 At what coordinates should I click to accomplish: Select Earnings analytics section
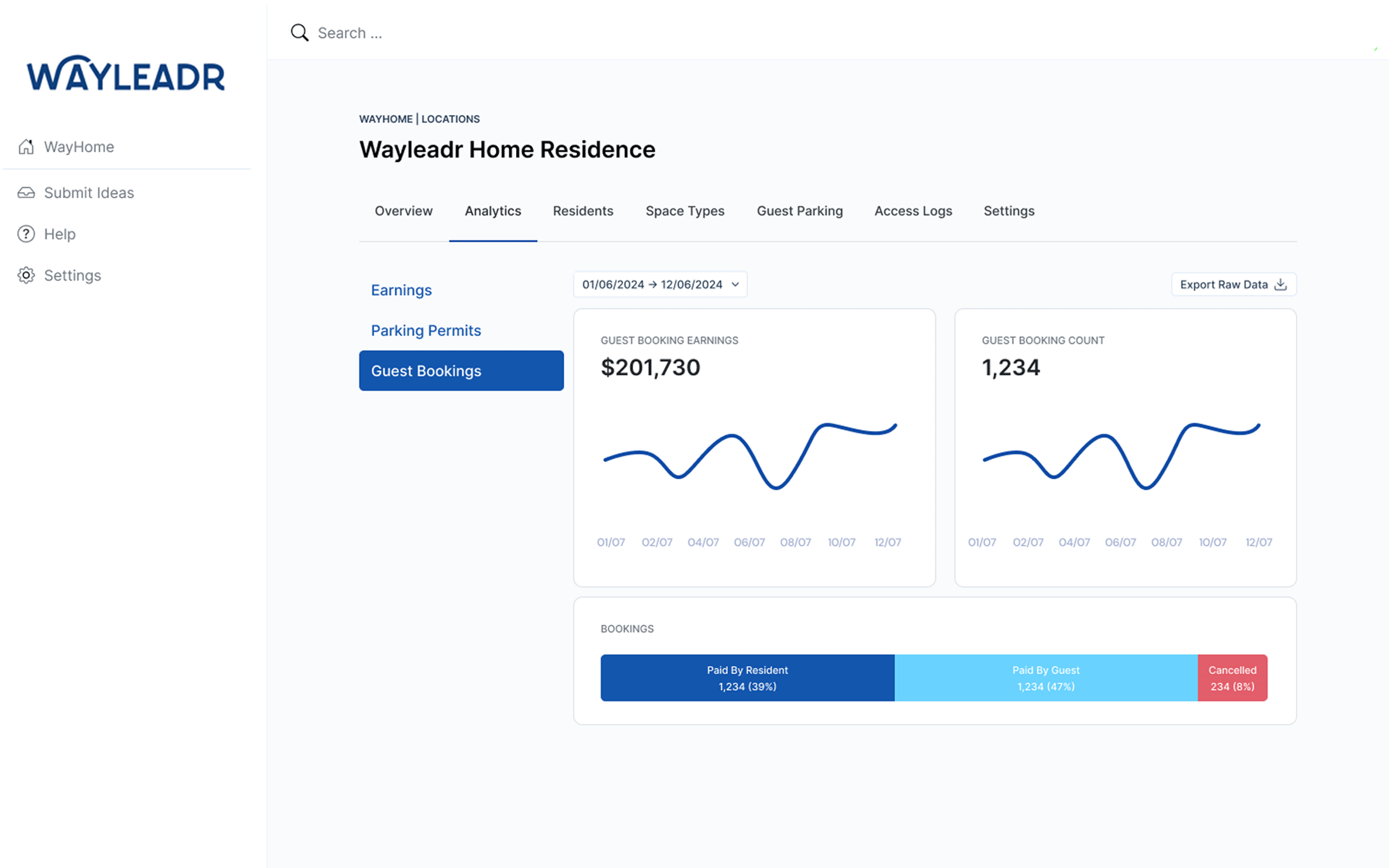pyautogui.click(x=401, y=290)
